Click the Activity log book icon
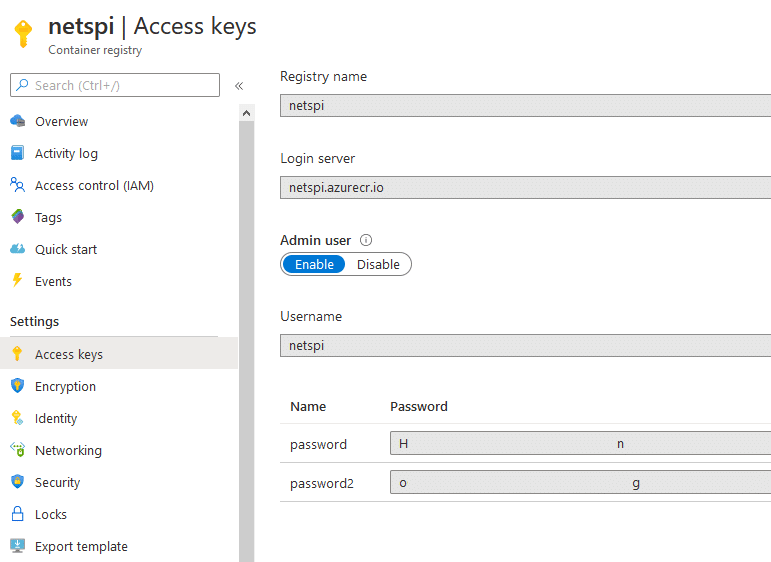This screenshot has width=771, height=562. (x=17, y=153)
